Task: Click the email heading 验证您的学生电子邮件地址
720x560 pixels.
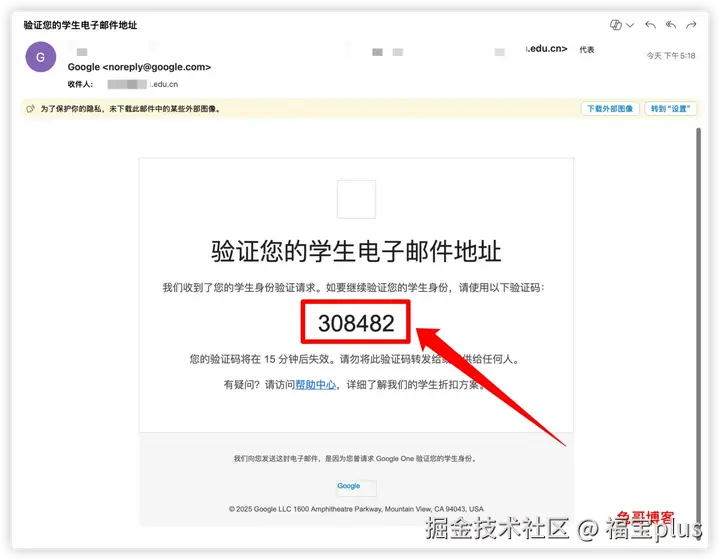Action: (x=356, y=252)
